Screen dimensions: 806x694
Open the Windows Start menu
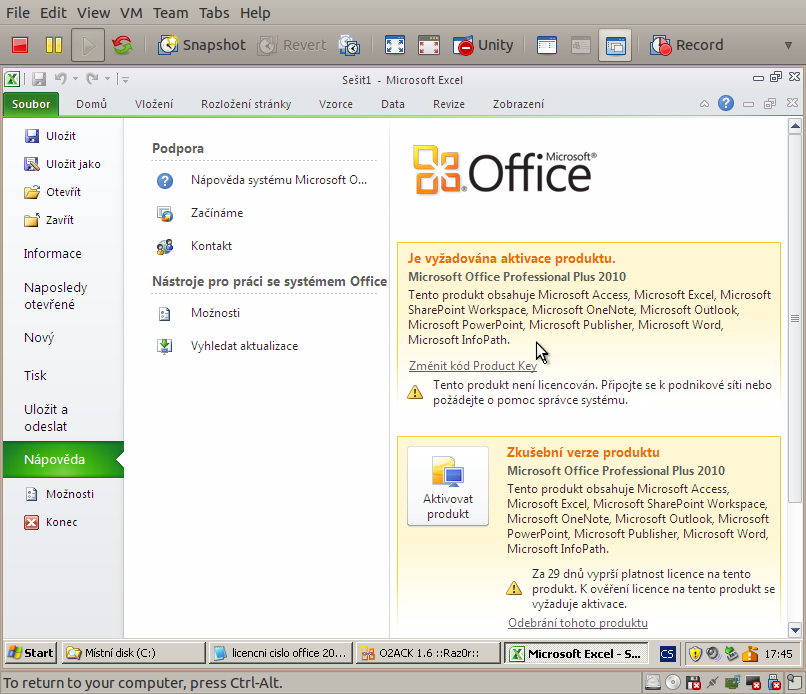[x=30, y=653]
